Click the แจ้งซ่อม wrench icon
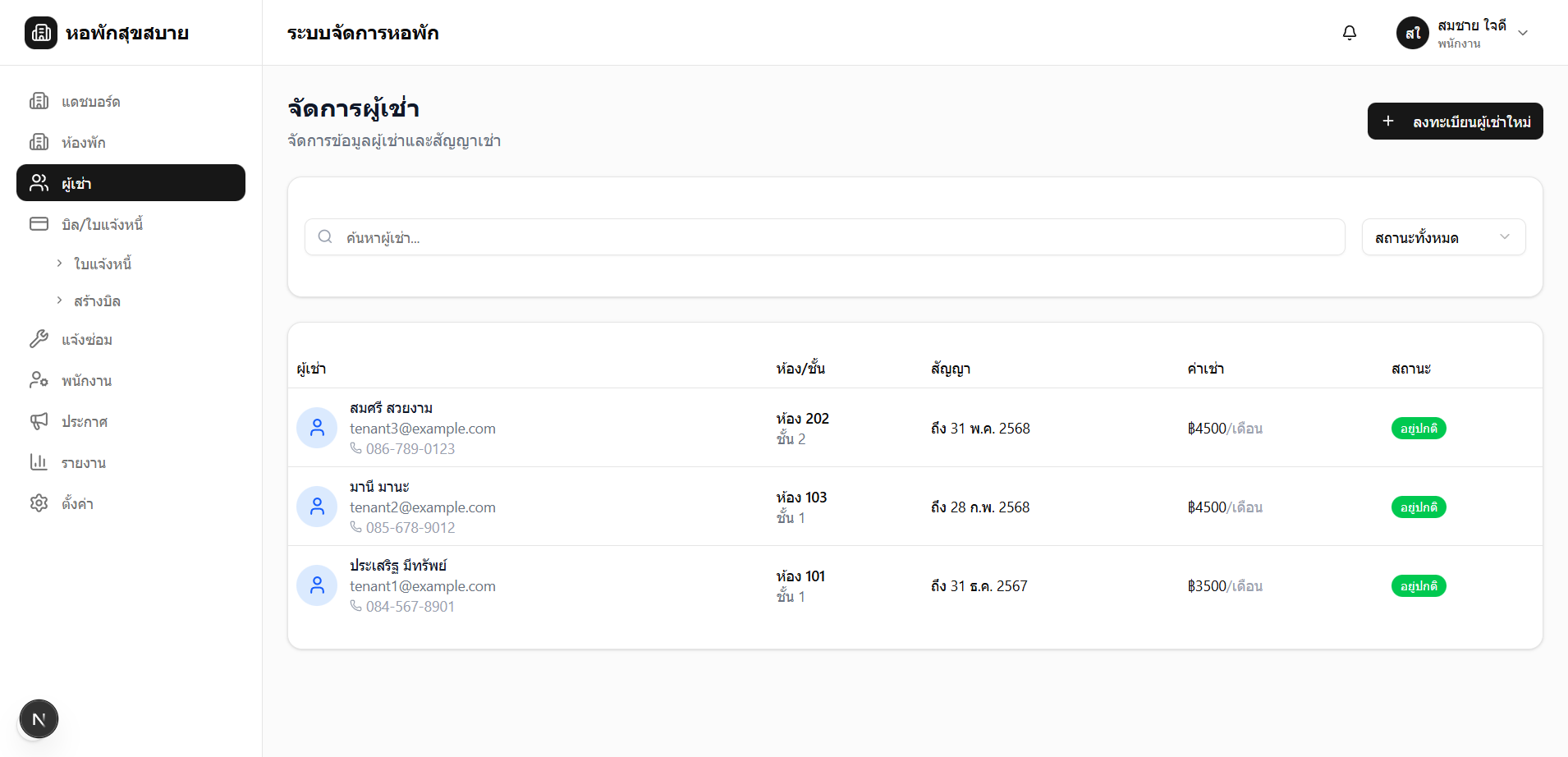Viewport: 1568px width, 757px height. click(39, 339)
